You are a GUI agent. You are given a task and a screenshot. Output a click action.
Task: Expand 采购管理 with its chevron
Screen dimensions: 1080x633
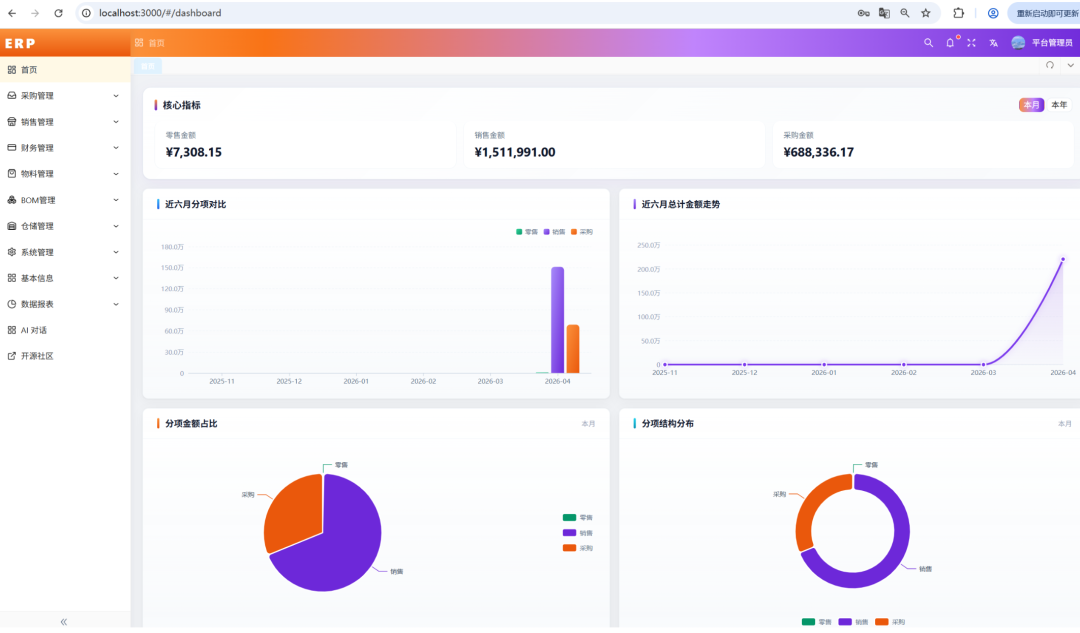tap(116, 96)
